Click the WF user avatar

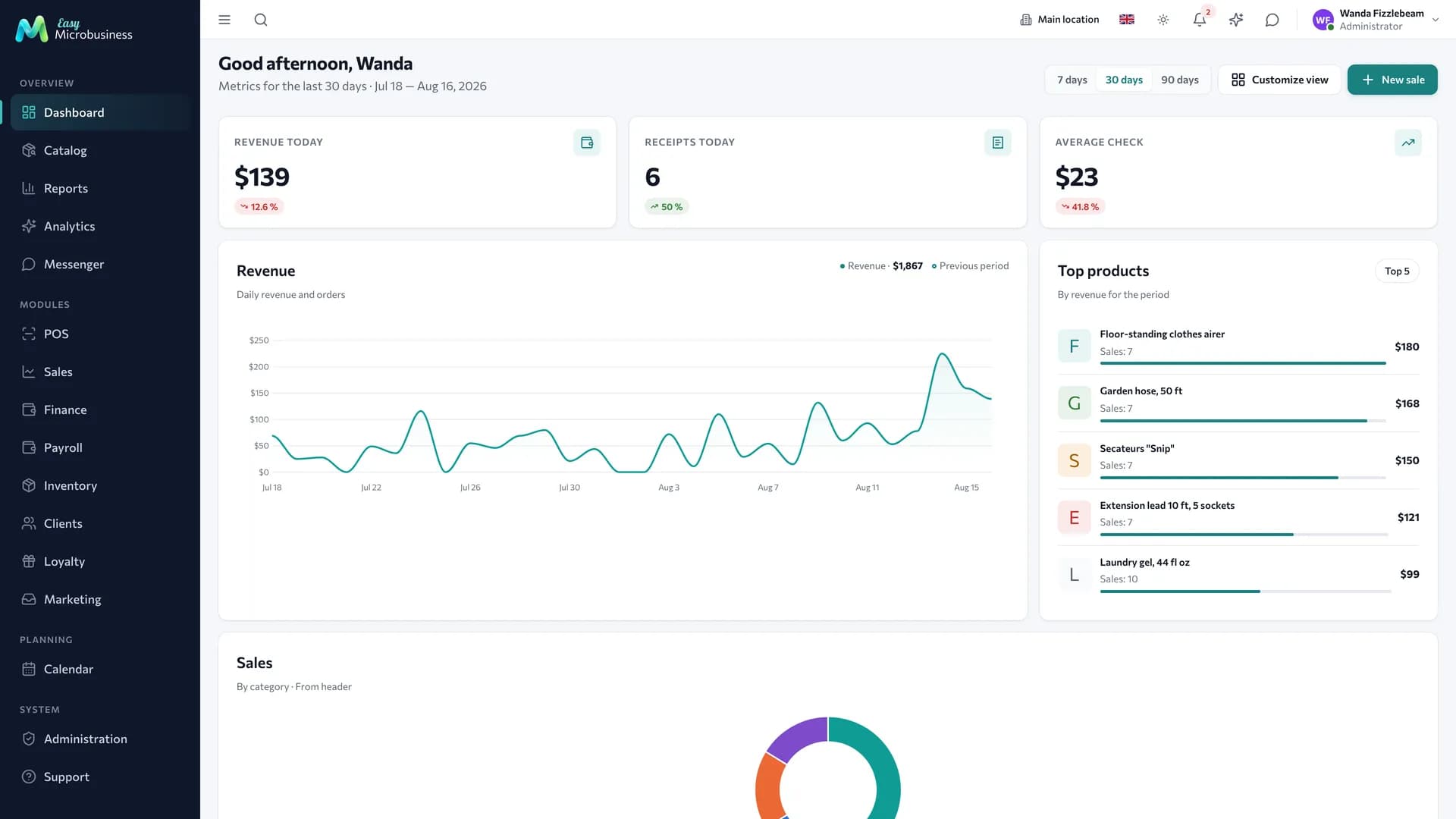(x=1323, y=20)
